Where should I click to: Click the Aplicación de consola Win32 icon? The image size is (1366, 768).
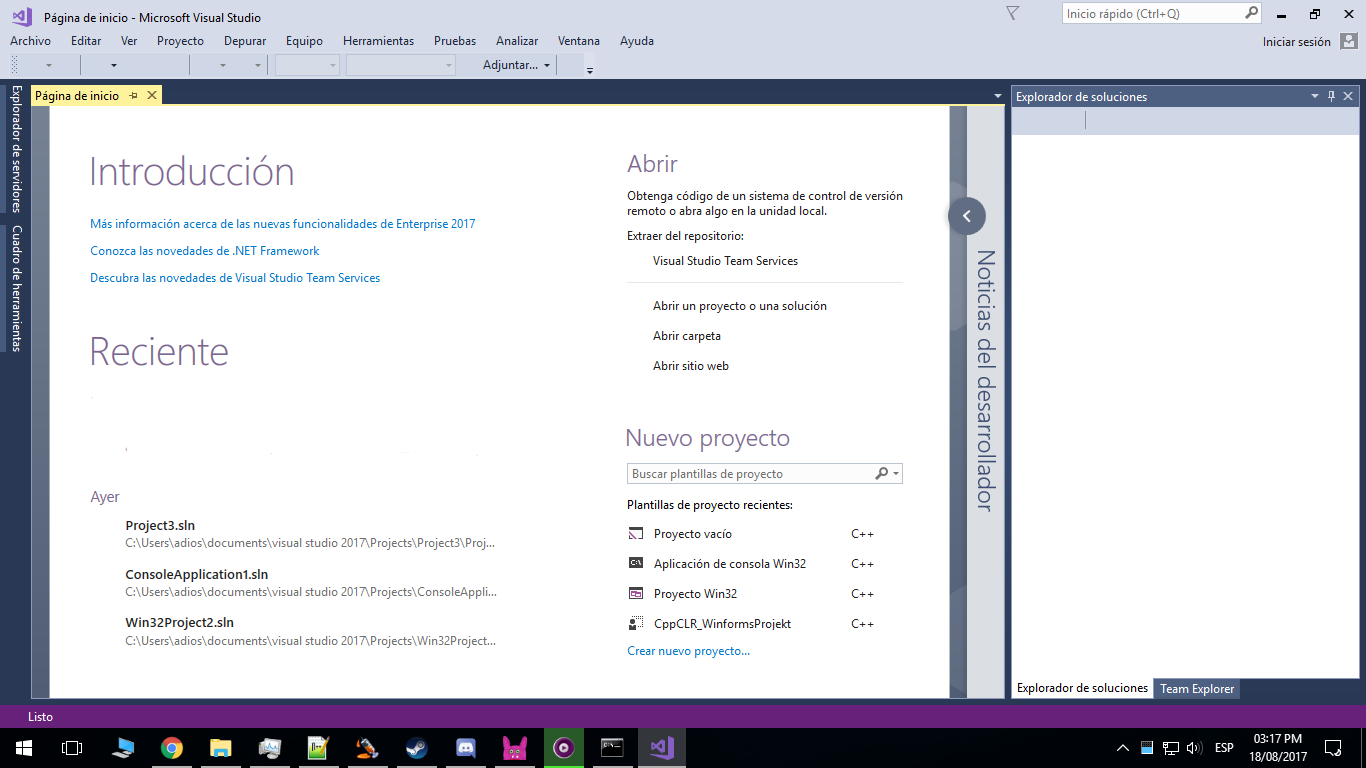coord(636,564)
